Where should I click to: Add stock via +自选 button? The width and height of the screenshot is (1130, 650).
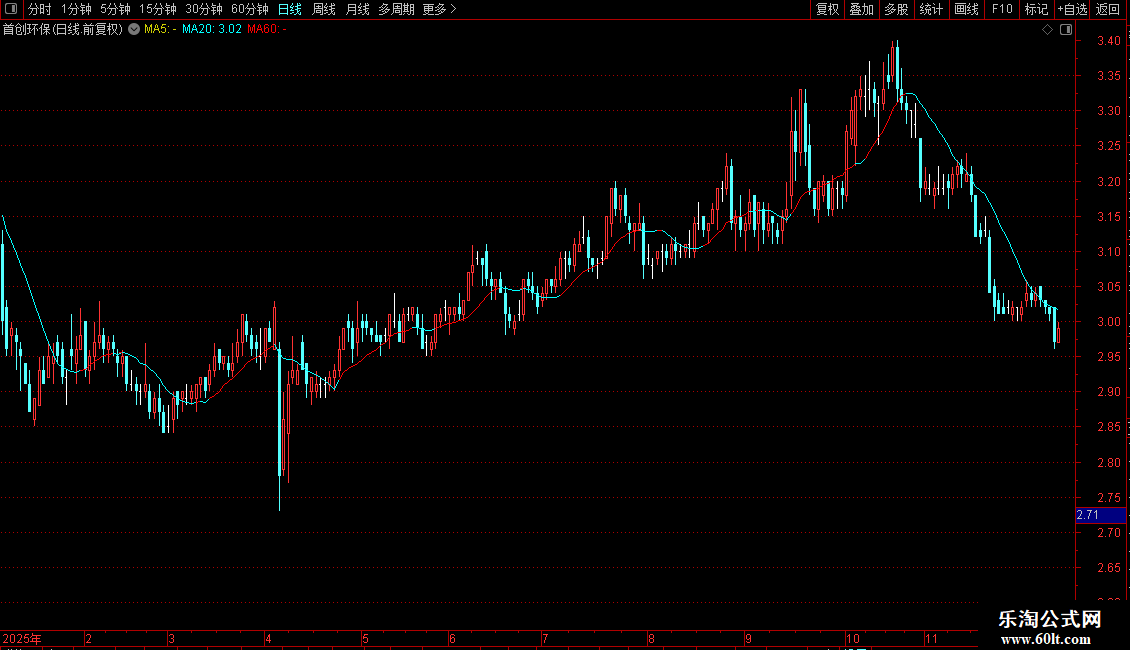point(1072,9)
